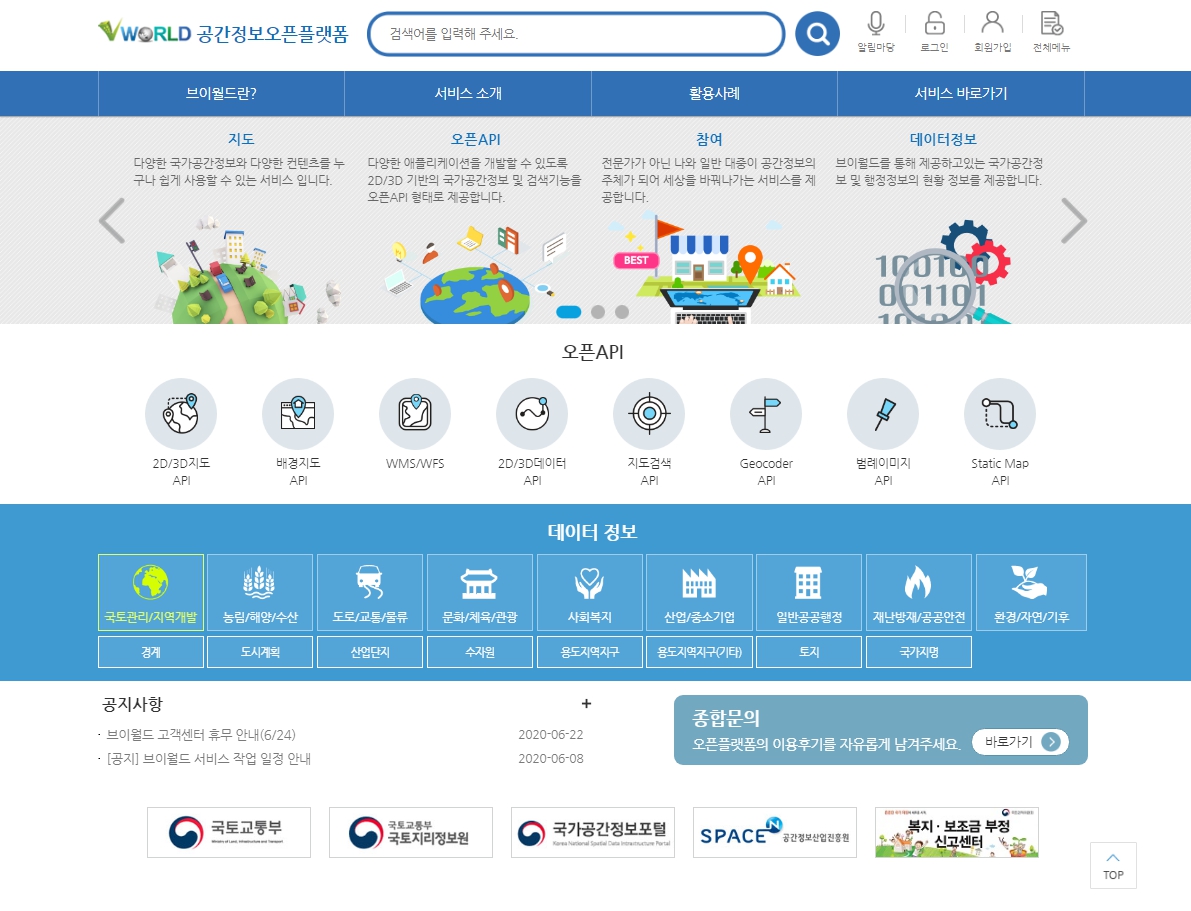Select the first carousel indicator dot
Viewport: 1191px width, 911px height.
[x=569, y=312]
